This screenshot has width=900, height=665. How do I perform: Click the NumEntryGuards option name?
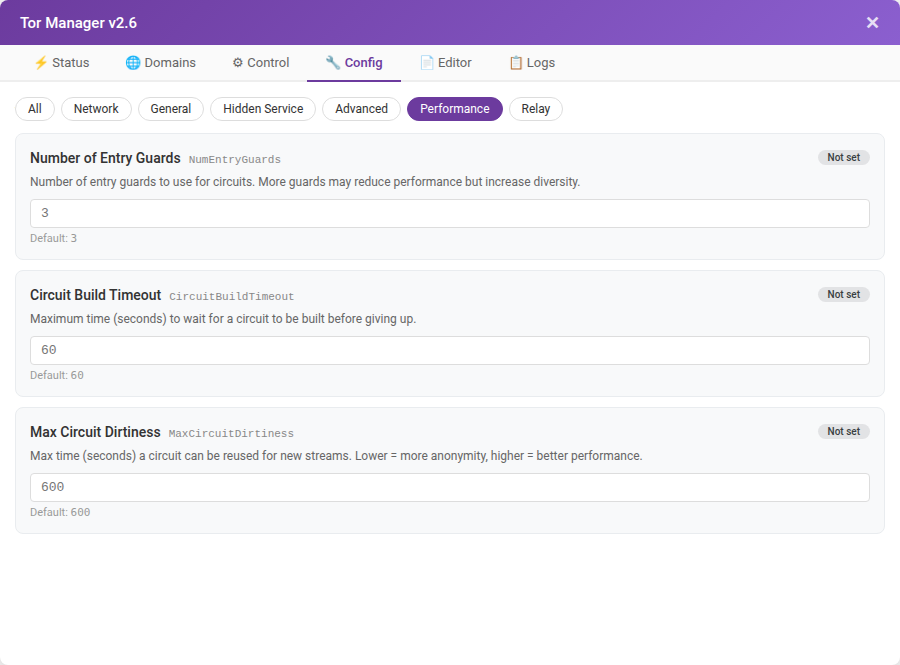pyautogui.click(x=235, y=160)
